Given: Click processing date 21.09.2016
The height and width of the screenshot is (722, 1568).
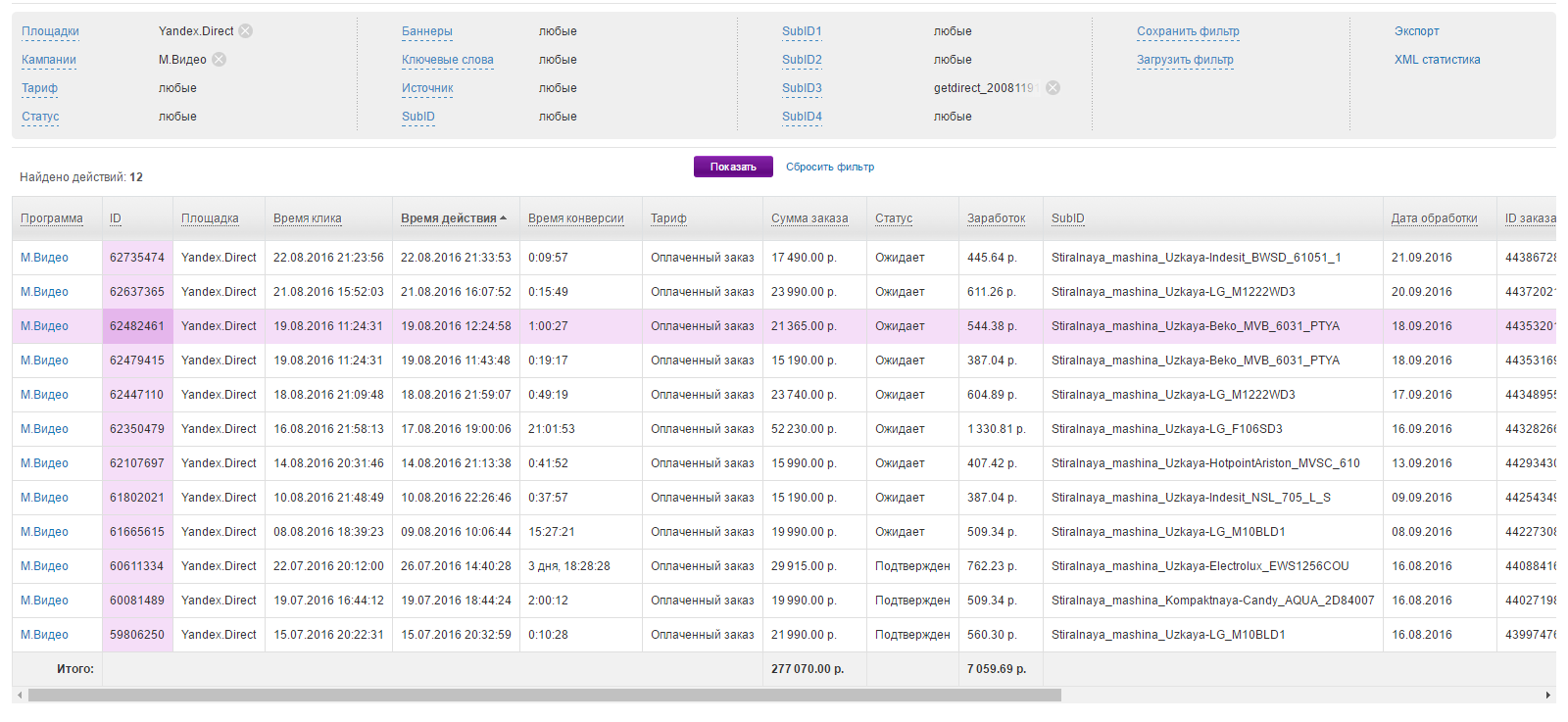Looking at the screenshot, I should 1422,258.
